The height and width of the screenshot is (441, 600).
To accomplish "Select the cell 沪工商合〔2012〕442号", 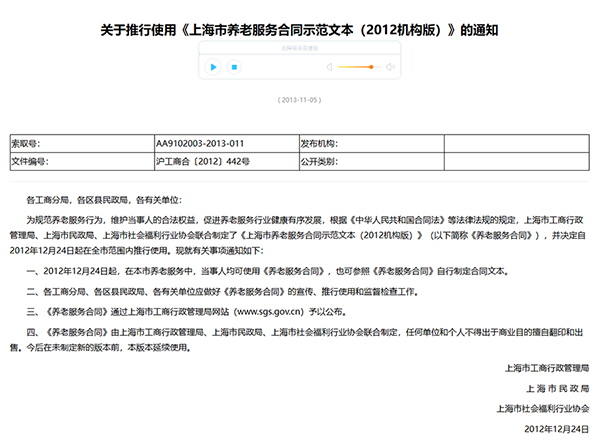I will (x=227, y=162).
